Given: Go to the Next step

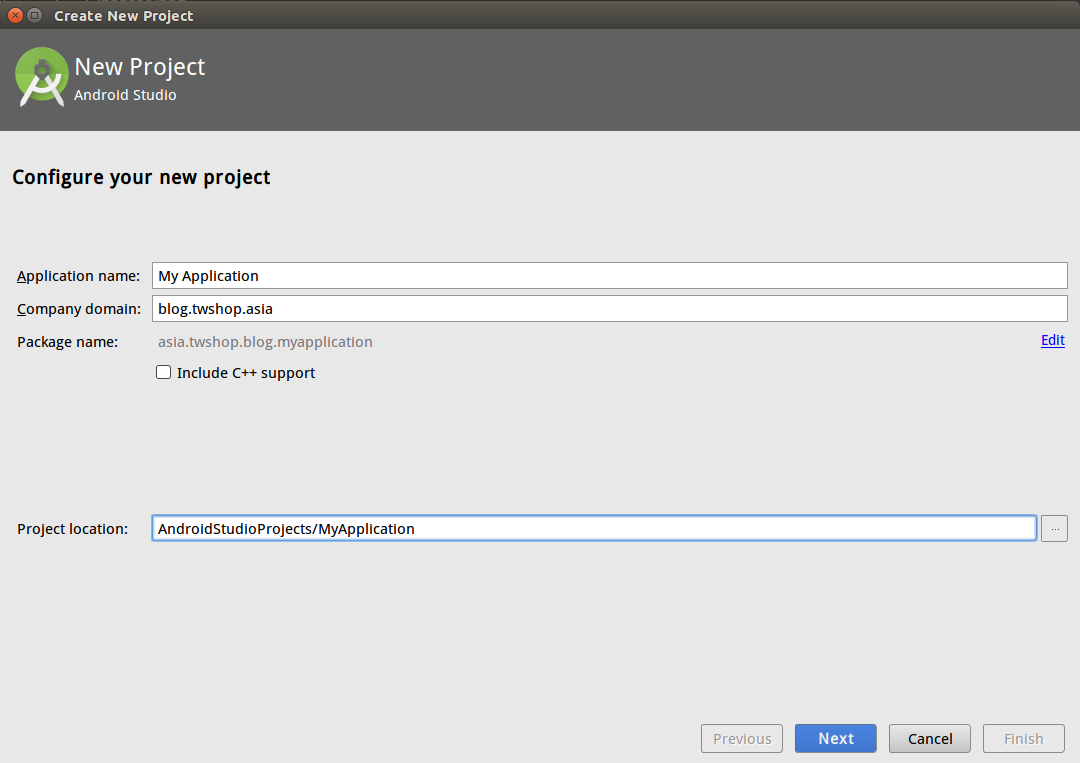Looking at the screenshot, I should [x=835, y=738].
